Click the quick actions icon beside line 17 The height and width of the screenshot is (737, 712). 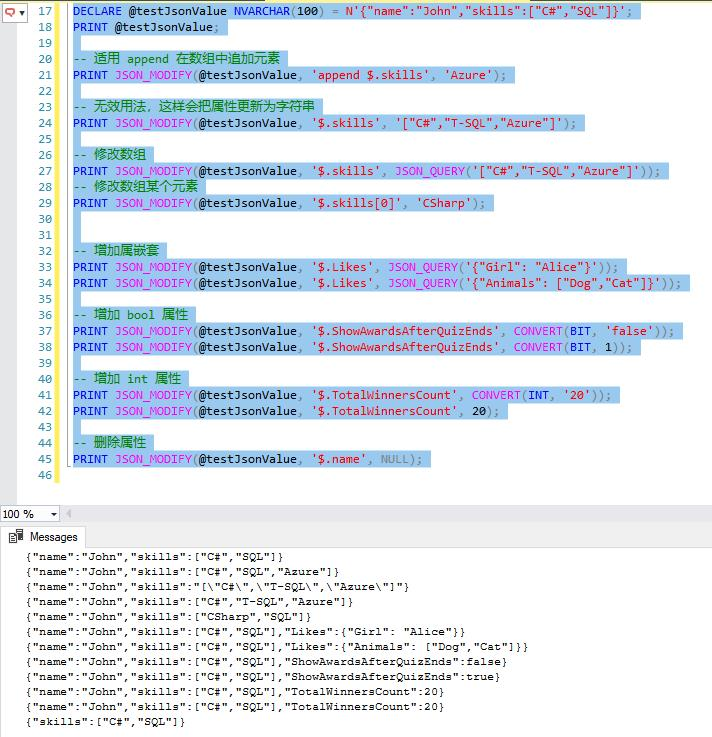[x=8, y=10]
